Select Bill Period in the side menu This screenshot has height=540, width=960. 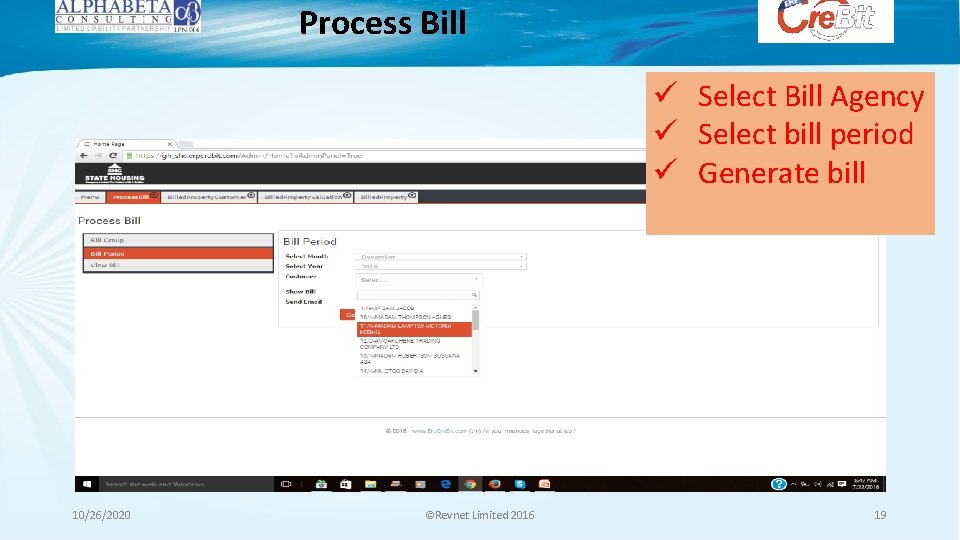[x=178, y=253]
